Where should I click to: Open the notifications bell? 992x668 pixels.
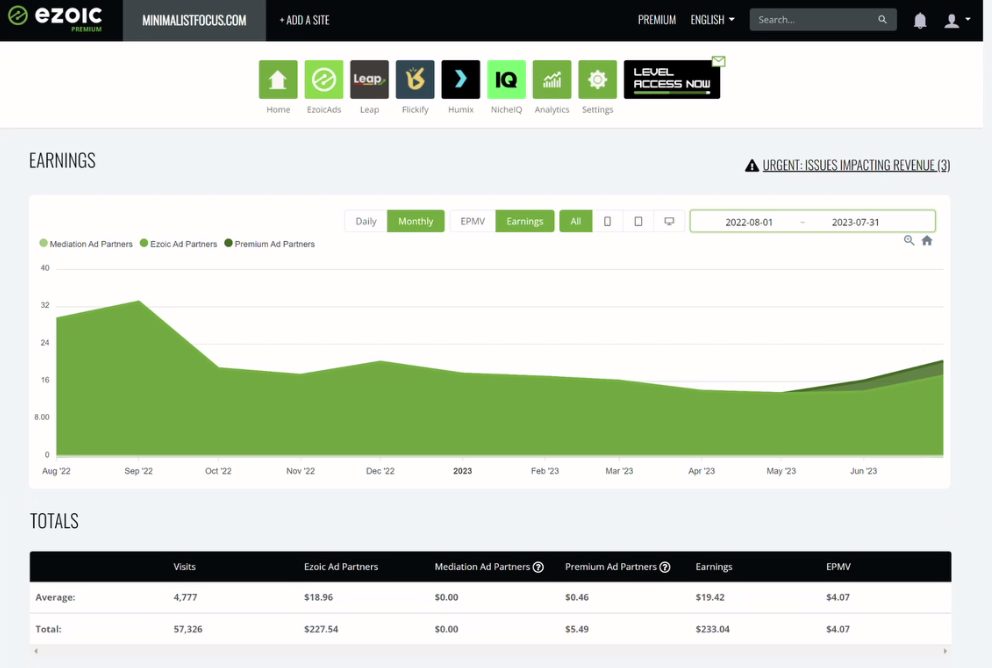(x=920, y=20)
